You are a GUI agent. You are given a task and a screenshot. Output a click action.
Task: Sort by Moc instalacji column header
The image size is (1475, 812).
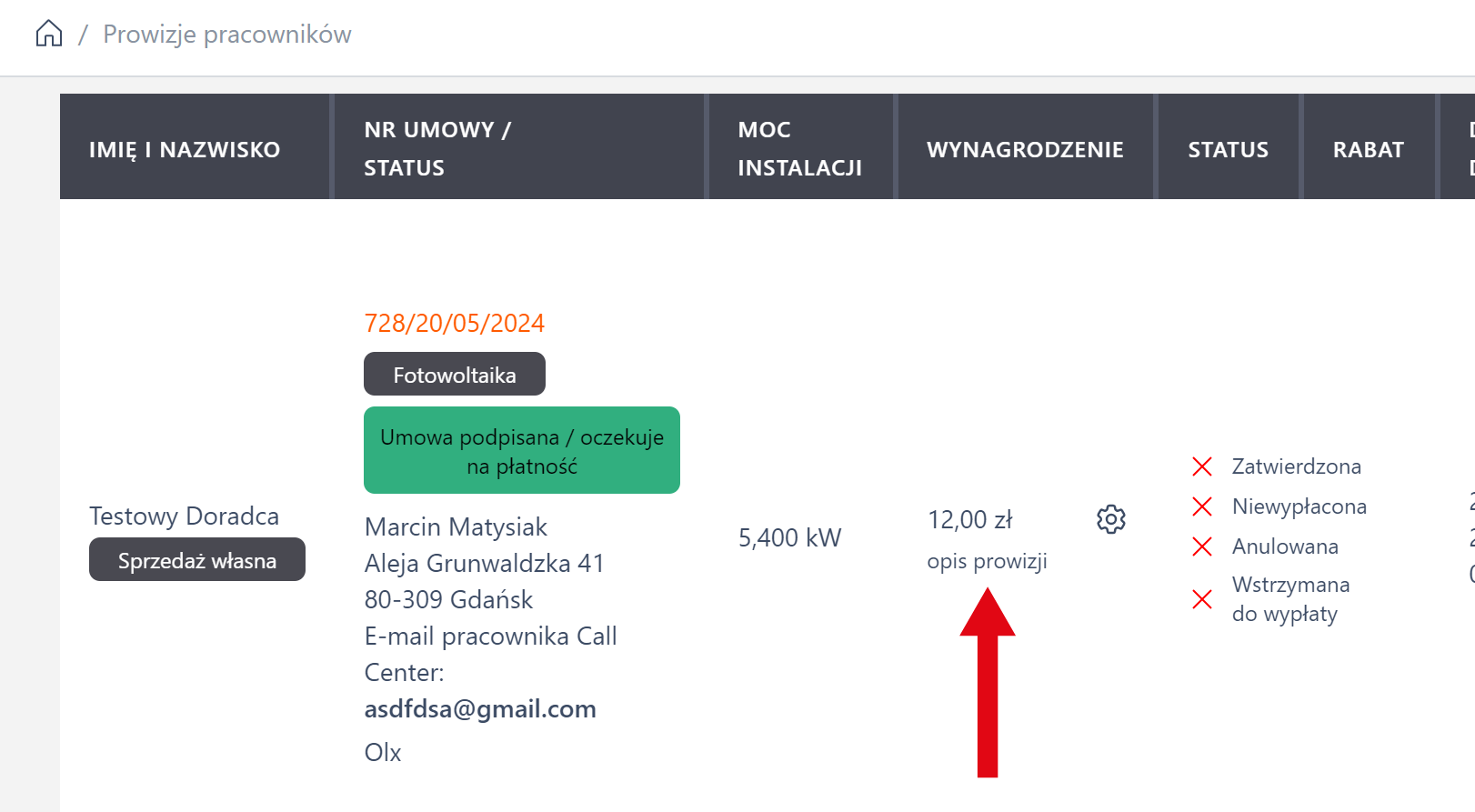pos(799,148)
